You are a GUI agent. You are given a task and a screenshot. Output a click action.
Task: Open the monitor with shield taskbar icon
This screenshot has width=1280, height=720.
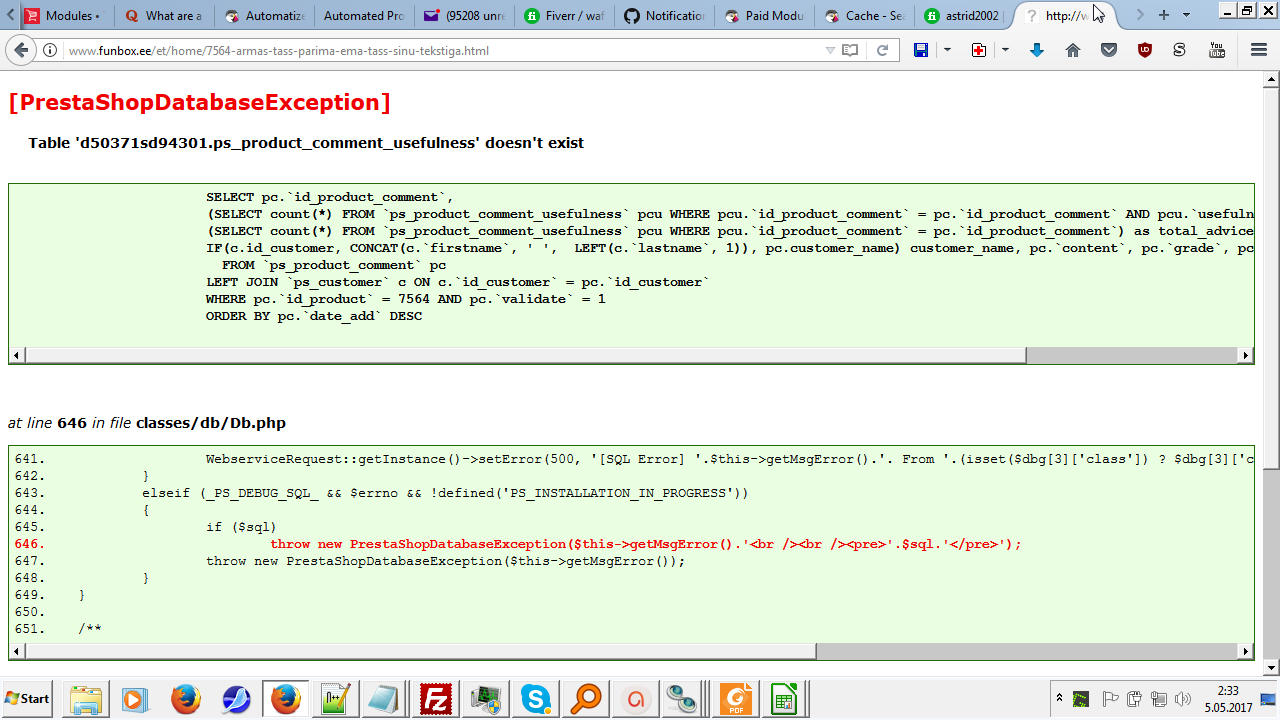click(486, 699)
